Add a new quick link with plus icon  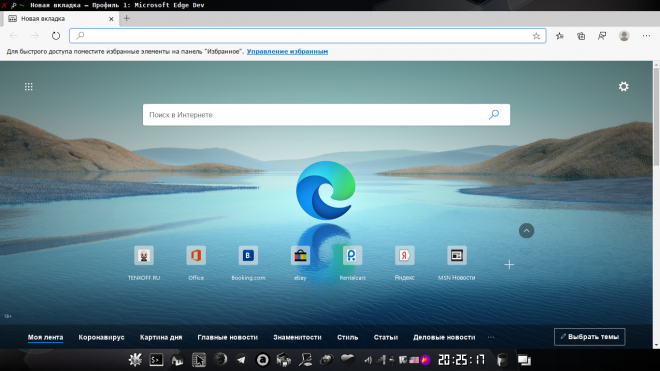tap(509, 264)
